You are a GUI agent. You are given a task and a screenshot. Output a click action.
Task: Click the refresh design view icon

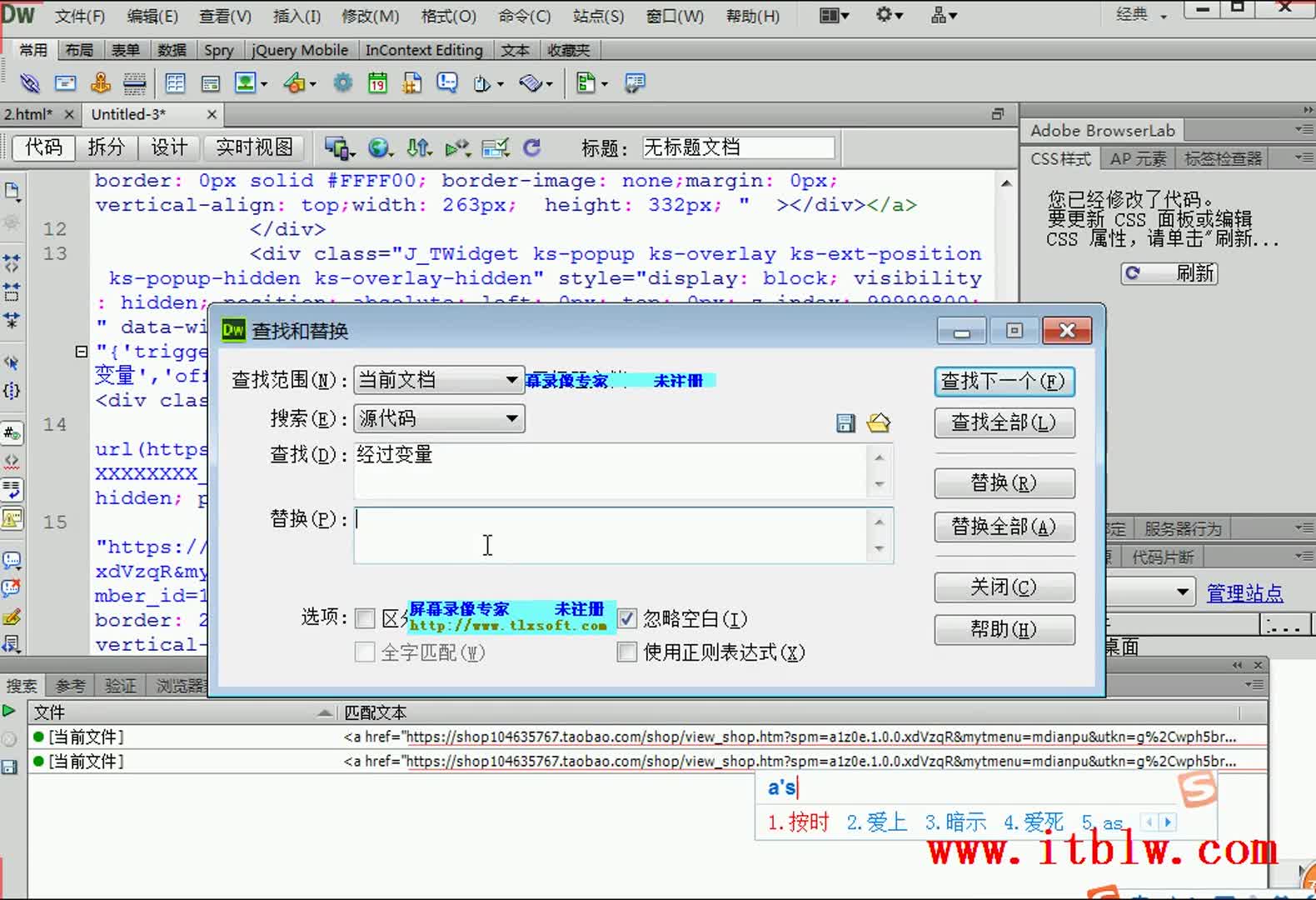point(531,148)
